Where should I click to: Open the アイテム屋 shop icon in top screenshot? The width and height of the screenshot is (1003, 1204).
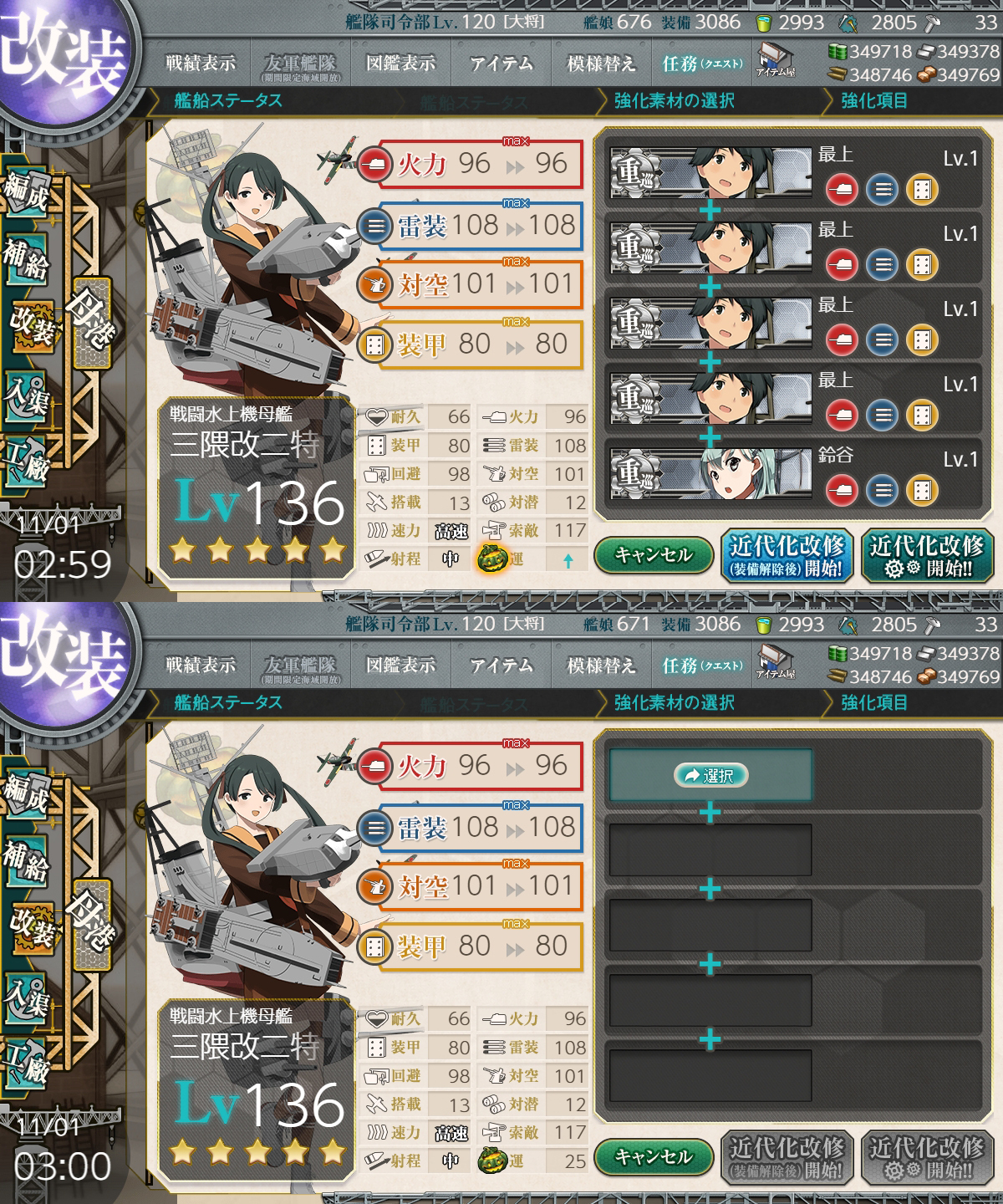(775, 61)
